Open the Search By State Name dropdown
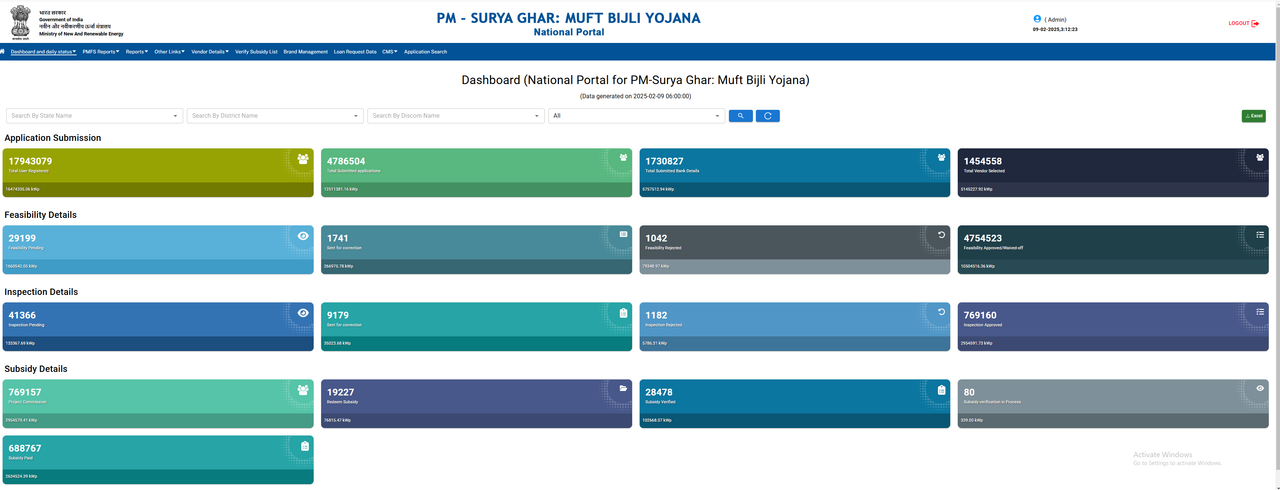The width and height of the screenshot is (1280, 490). (x=94, y=116)
